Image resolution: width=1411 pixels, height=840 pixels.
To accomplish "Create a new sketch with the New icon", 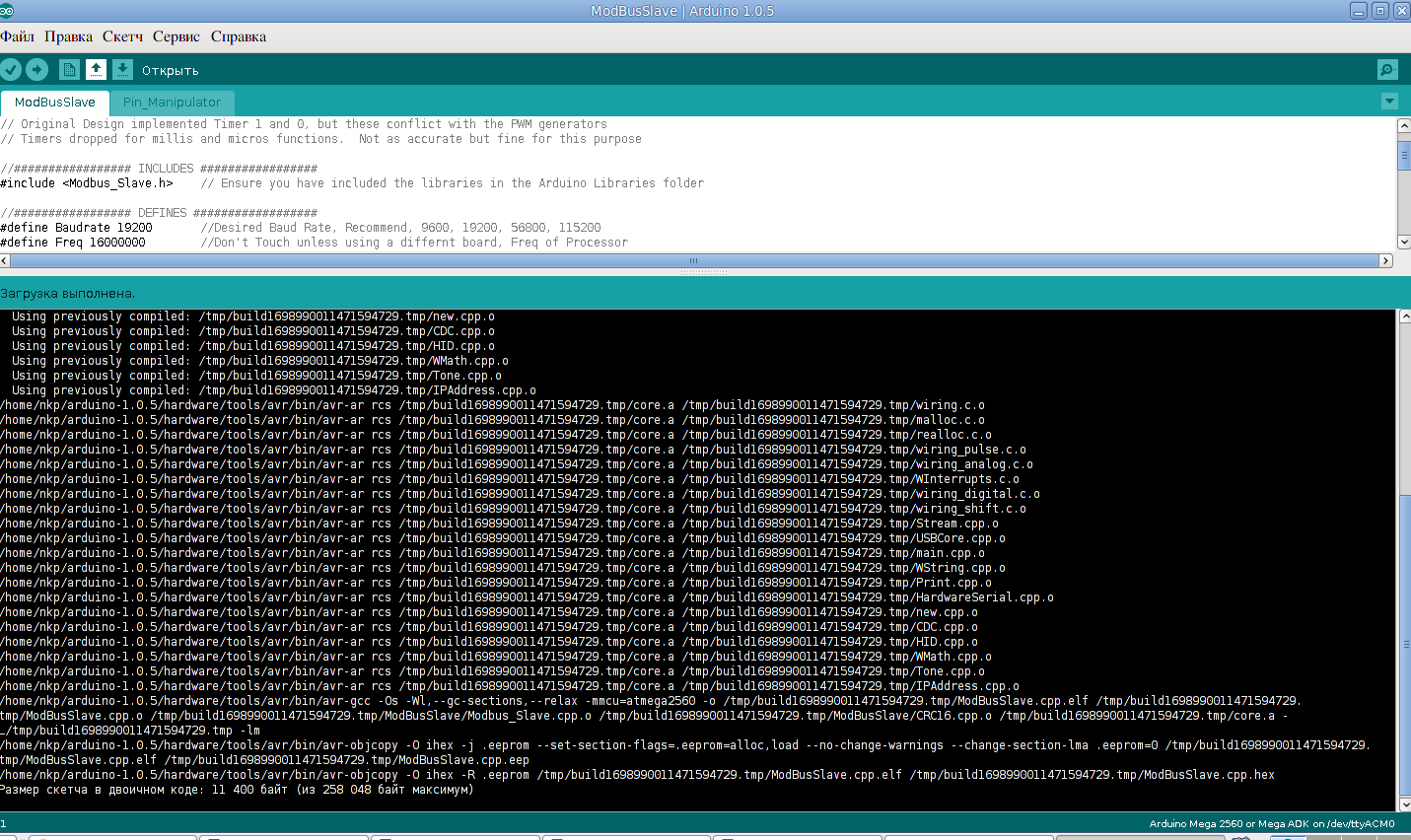I will 69,69.
